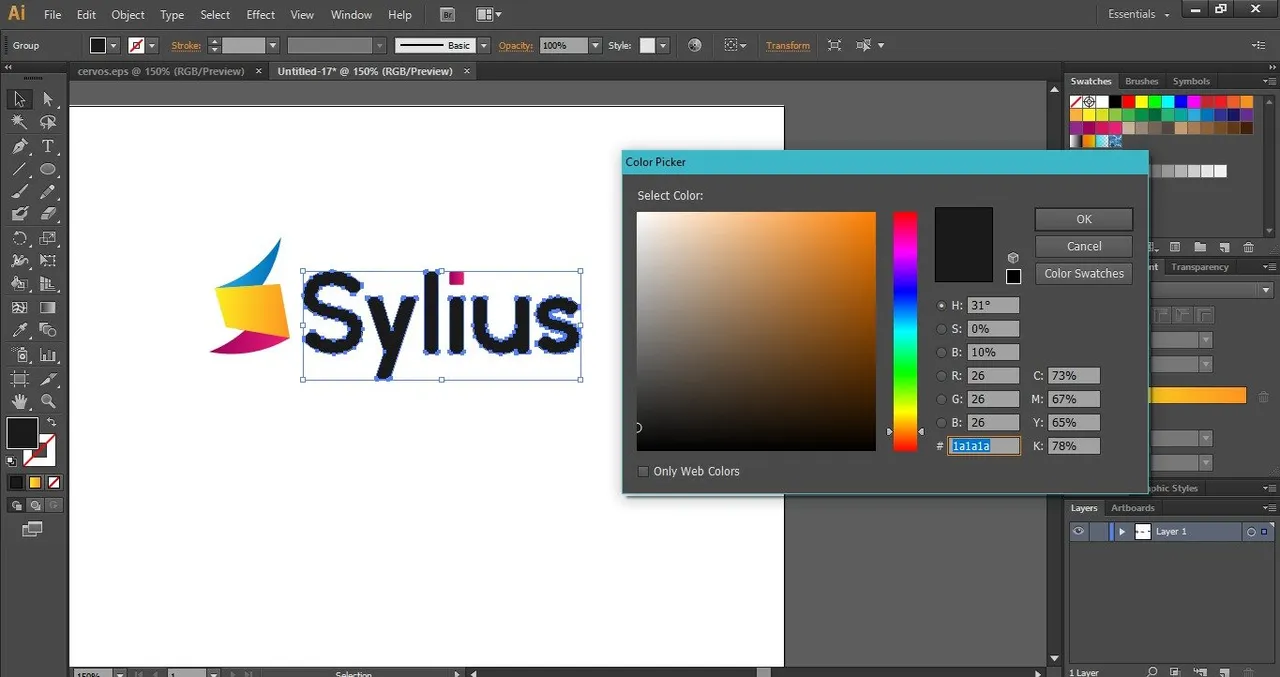Switch to the Brushes panel tab
The height and width of the screenshot is (677, 1280).
[x=1141, y=82]
